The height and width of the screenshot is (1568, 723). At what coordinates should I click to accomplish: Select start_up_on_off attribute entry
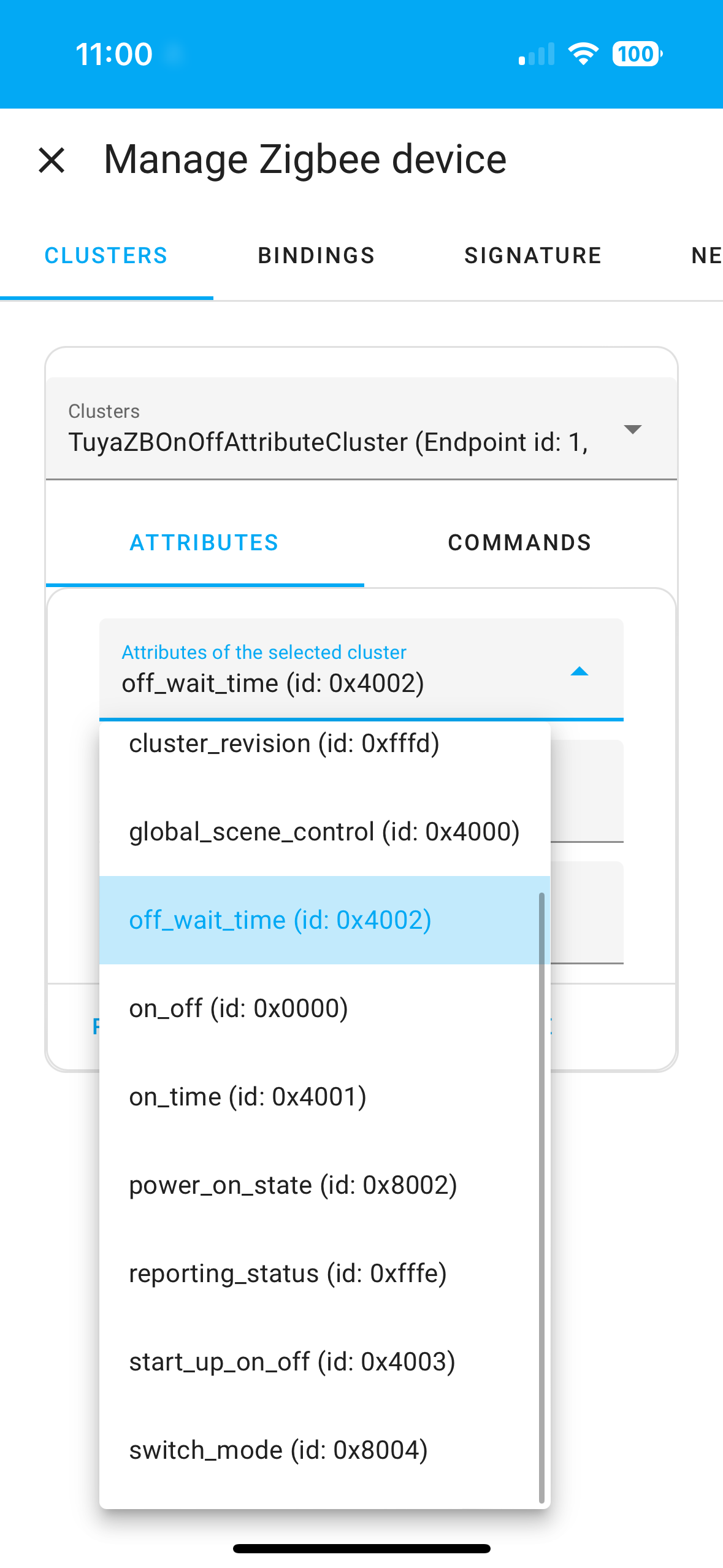pyautogui.click(x=292, y=1362)
